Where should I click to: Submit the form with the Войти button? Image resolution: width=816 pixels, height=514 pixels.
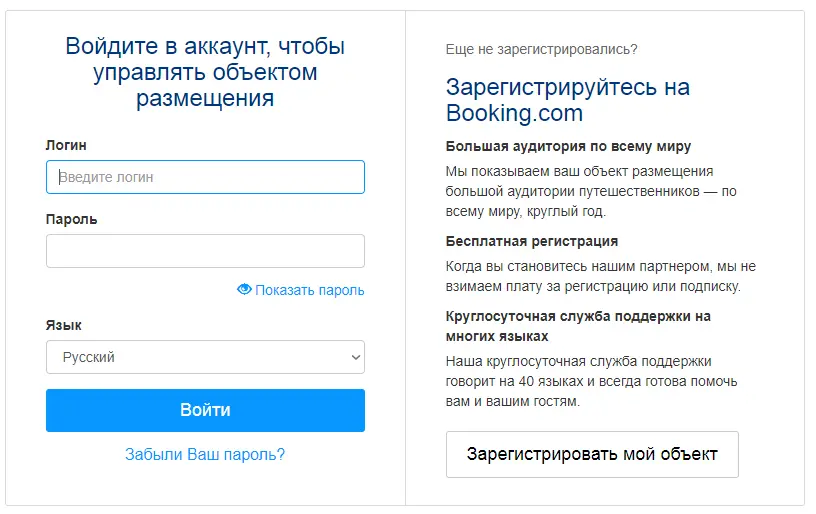pos(205,410)
